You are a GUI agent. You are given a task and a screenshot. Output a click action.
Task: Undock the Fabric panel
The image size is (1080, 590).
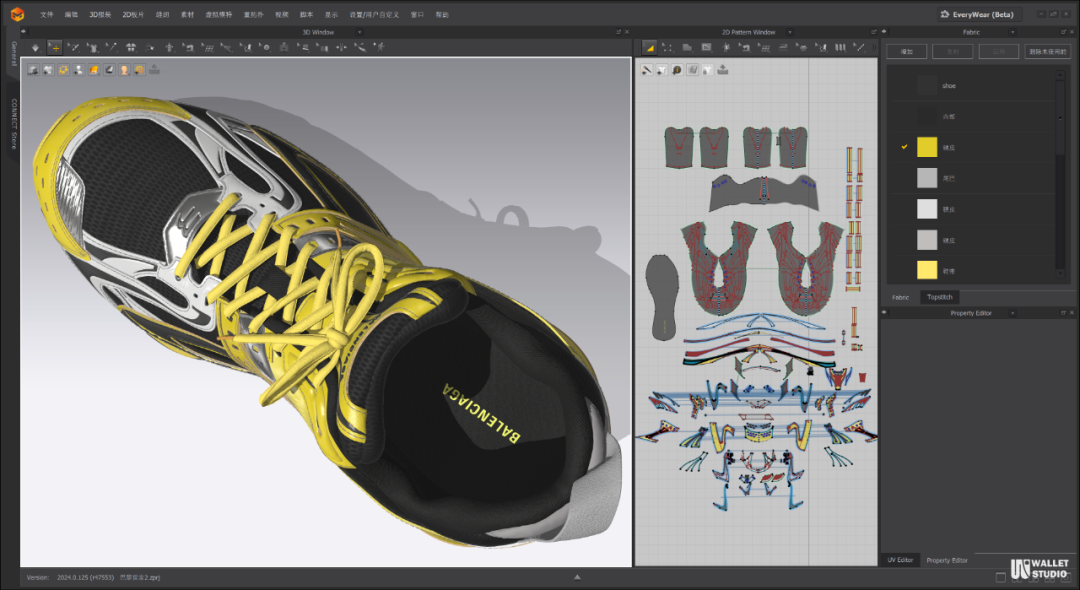[x=1063, y=32]
